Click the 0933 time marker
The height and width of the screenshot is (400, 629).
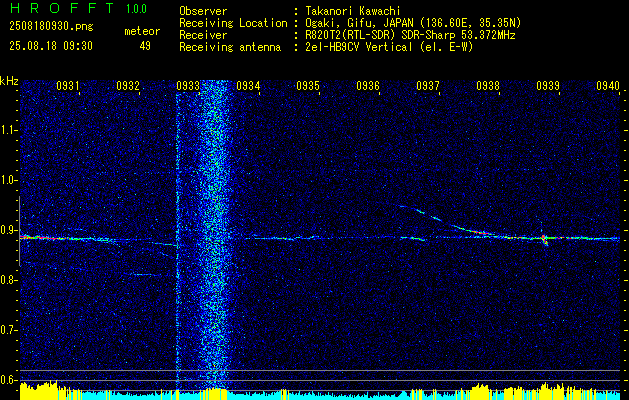tap(187, 85)
